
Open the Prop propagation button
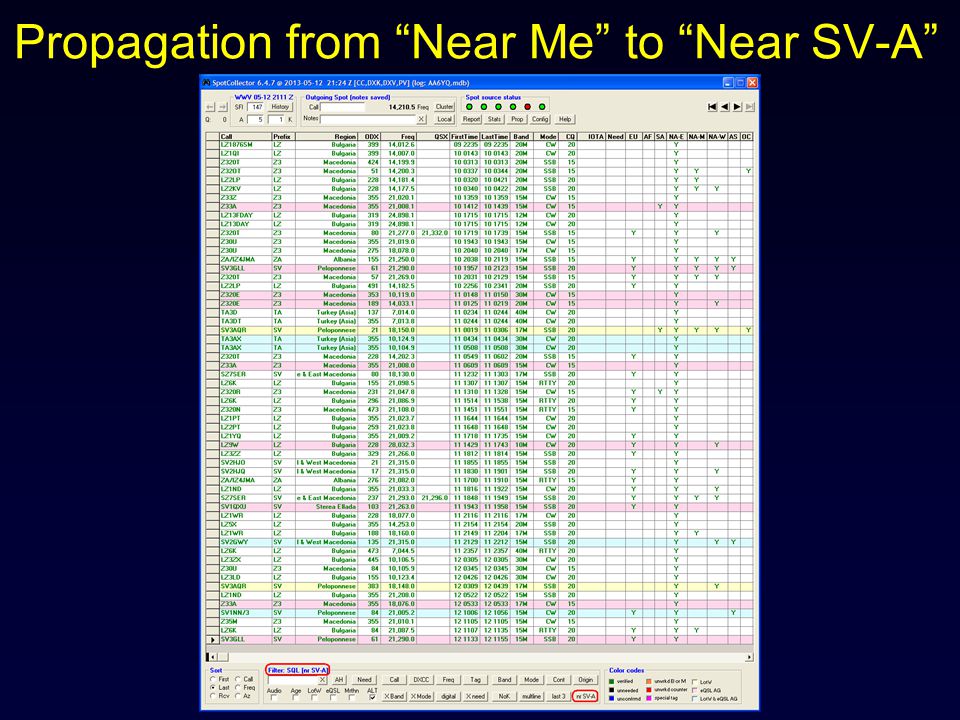click(x=517, y=119)
